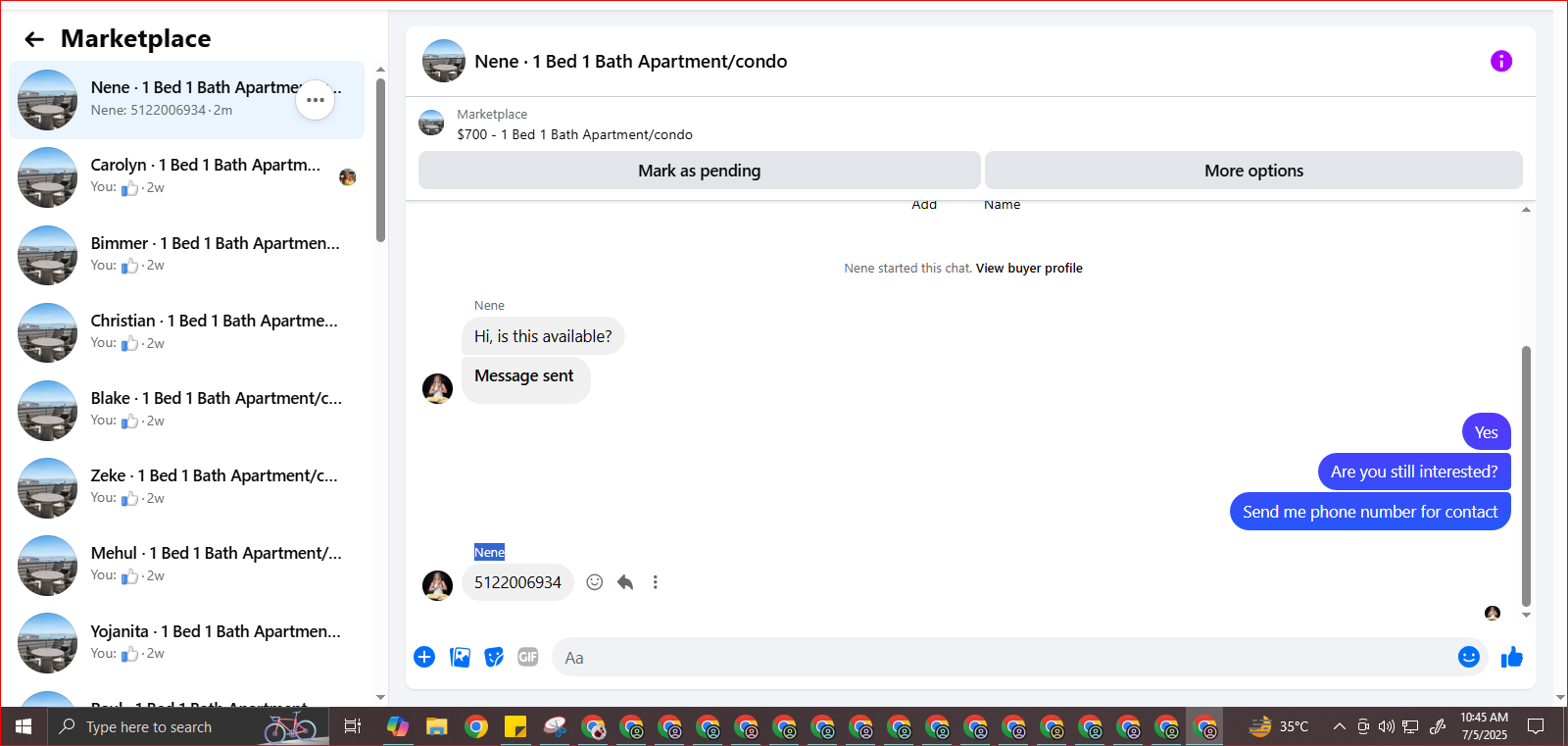1568x746 pixels.
Task: React to 5122006934 message with emoji
Action: pyautogui.click(x=594, y=582)
